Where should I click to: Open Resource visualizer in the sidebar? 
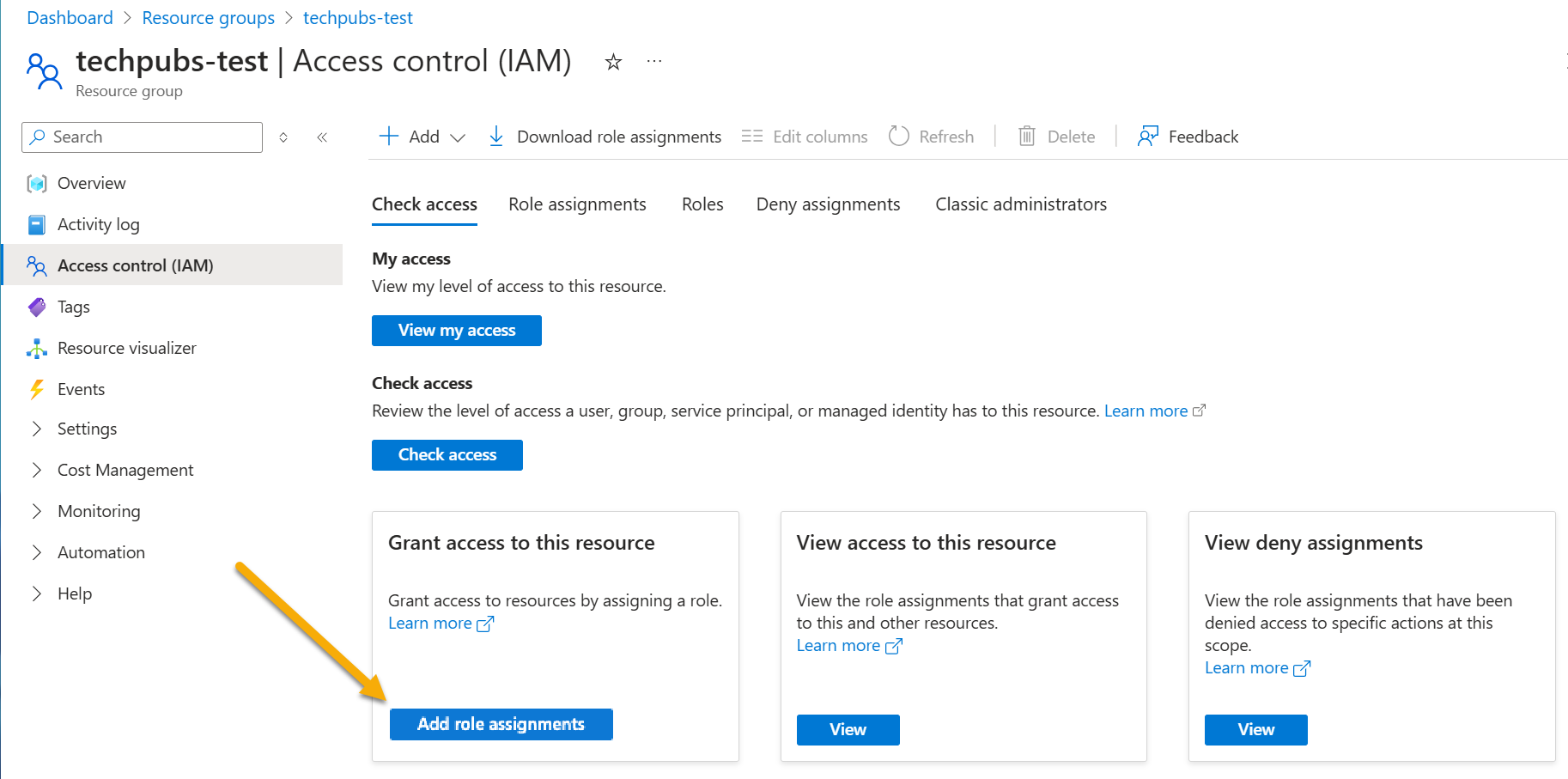126,348
